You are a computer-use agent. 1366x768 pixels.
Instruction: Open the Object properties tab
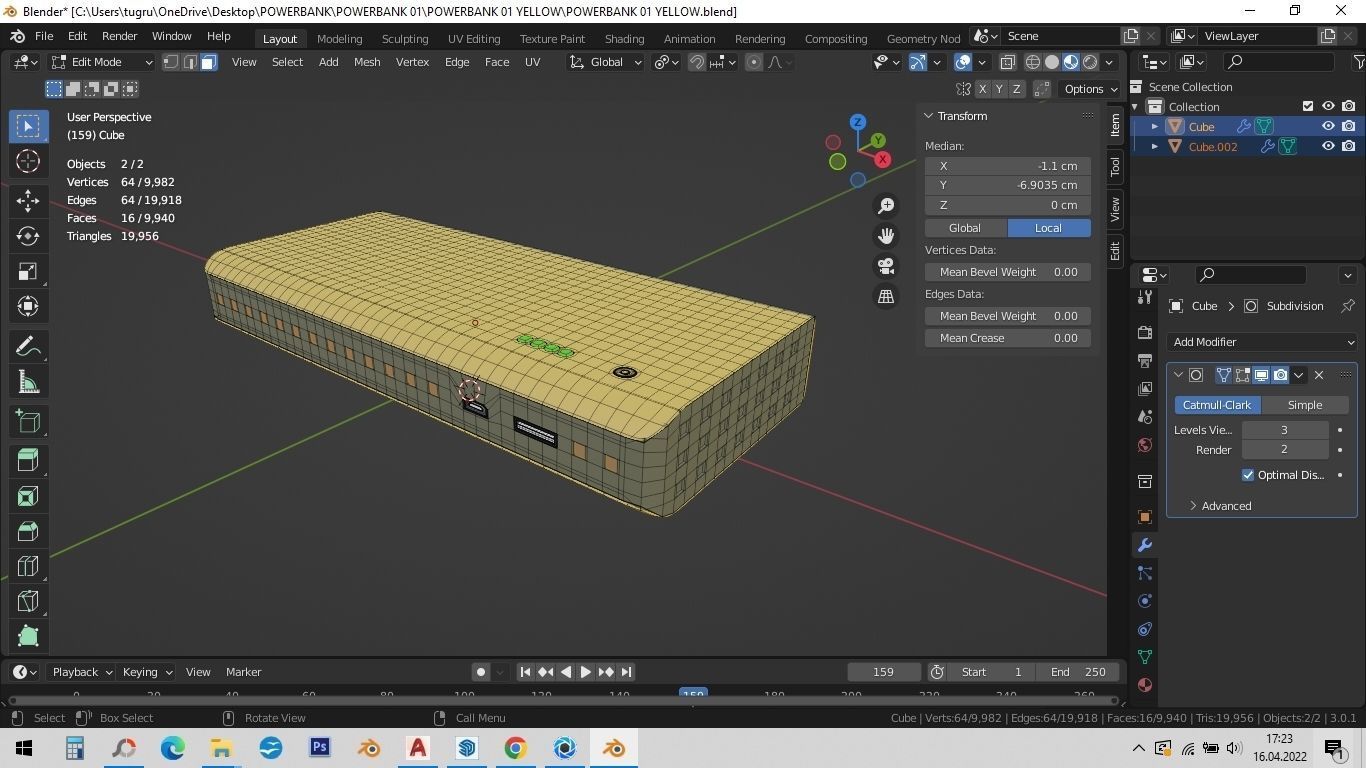(x=1145, y=517)
